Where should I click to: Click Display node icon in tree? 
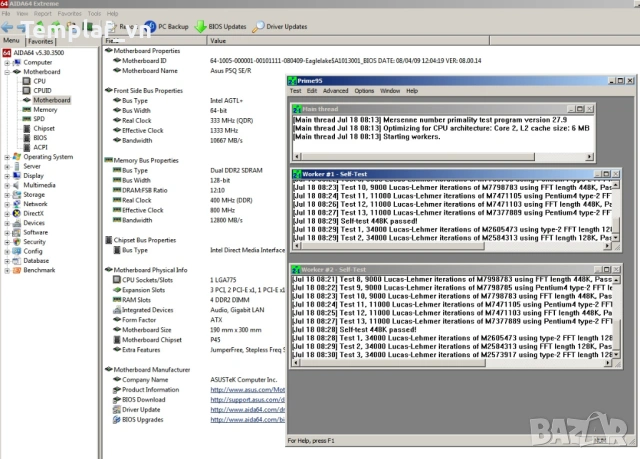[17, 175]
